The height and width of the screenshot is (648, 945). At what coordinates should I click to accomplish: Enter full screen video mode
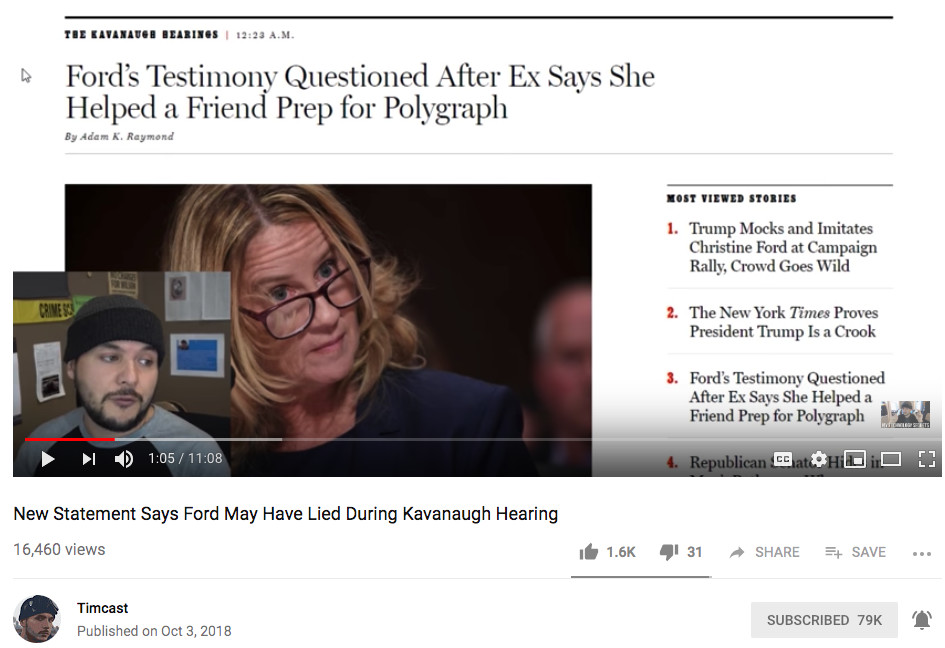(x=927, y=459)
